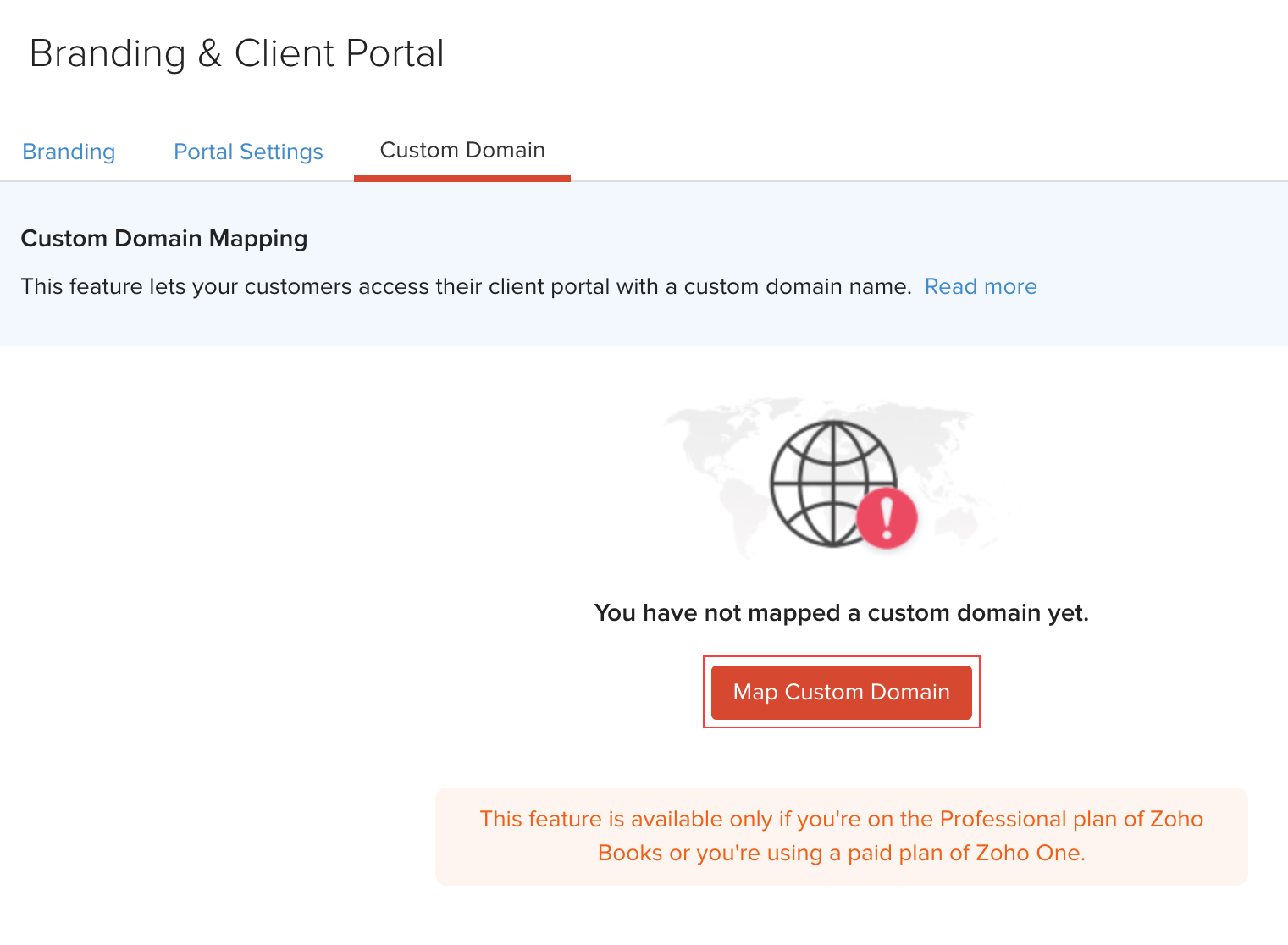Click the red underline beneath Custom Domain tab
The width and height of the screenshot is (1288, 945).
[x=462, y=178]
